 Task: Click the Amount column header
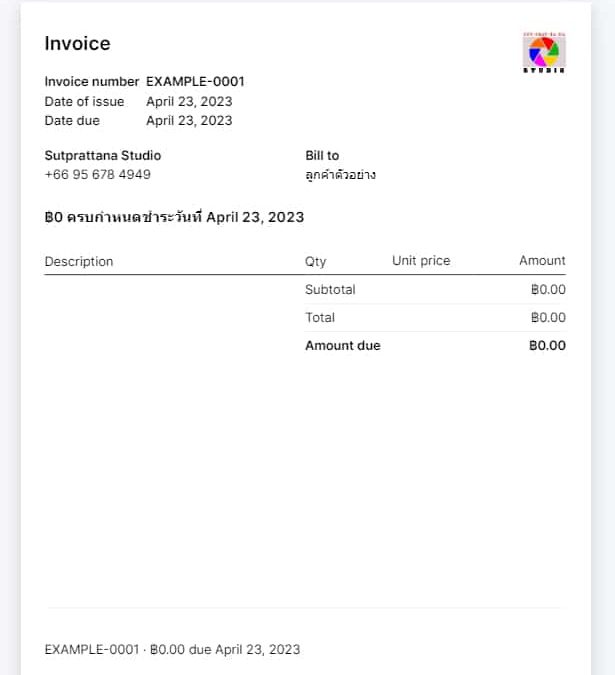click(542, 260)
